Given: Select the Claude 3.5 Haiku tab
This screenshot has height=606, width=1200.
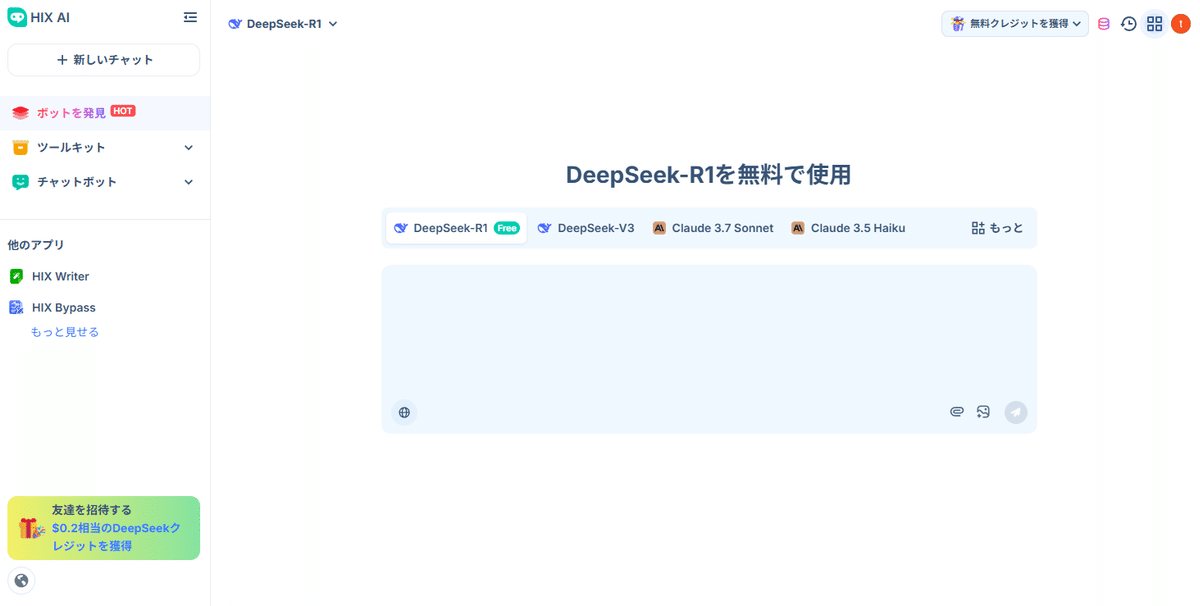Looking at the screenshot, I should click(x=849, y=227).
